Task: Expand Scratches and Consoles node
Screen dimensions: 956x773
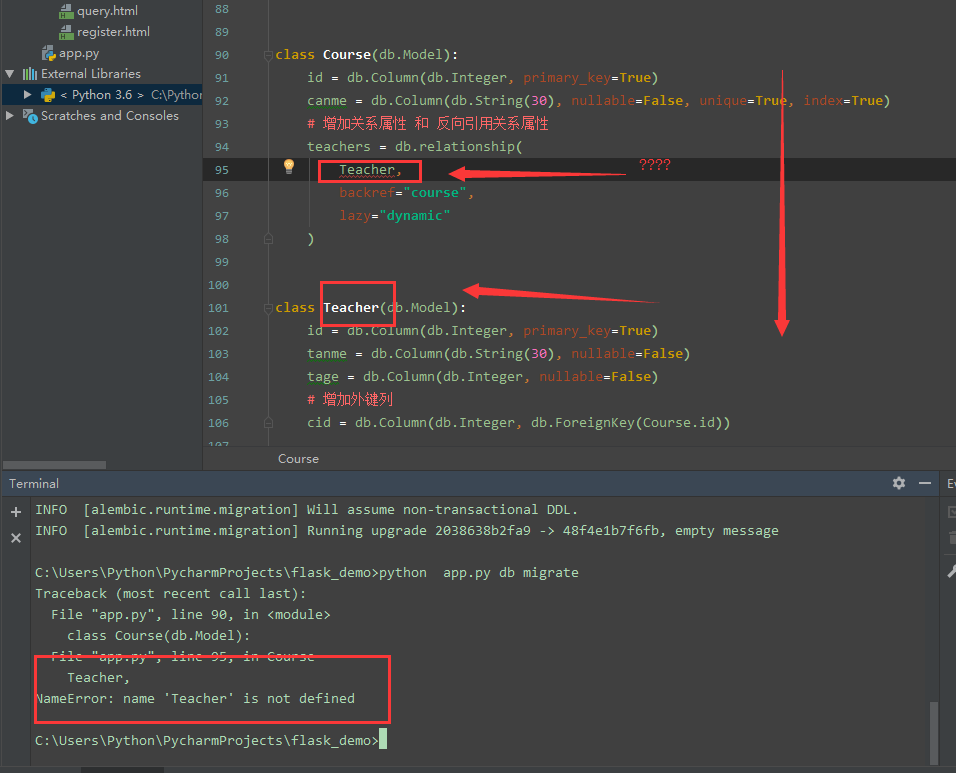Action: coord(10,115)
